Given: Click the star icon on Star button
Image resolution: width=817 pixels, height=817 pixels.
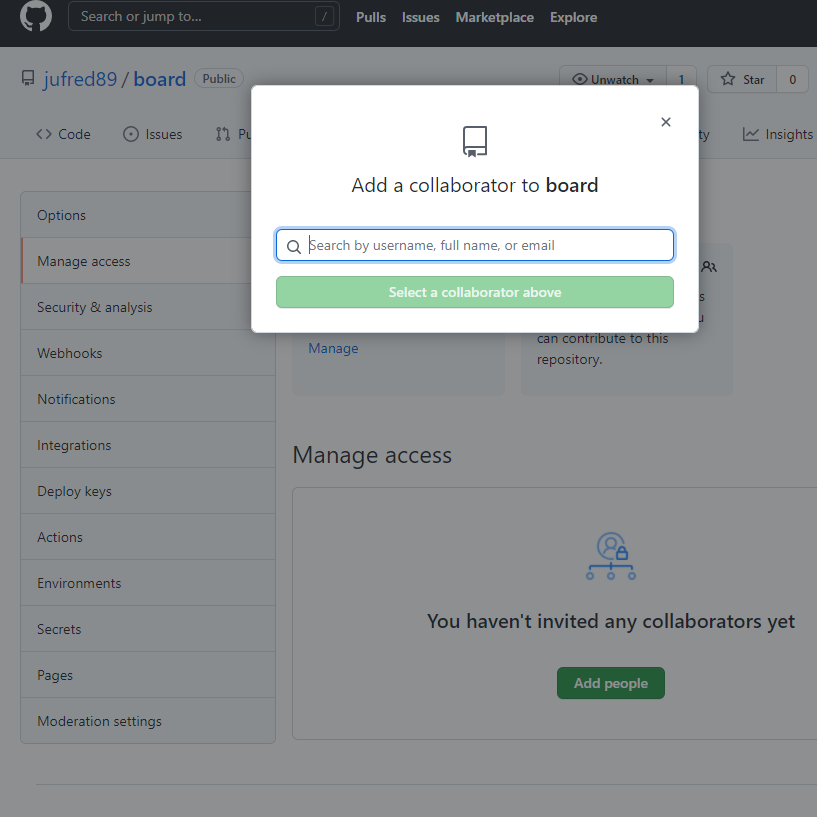Looking at the screenshot, I should pyautogui.click(x=727, y=79).
